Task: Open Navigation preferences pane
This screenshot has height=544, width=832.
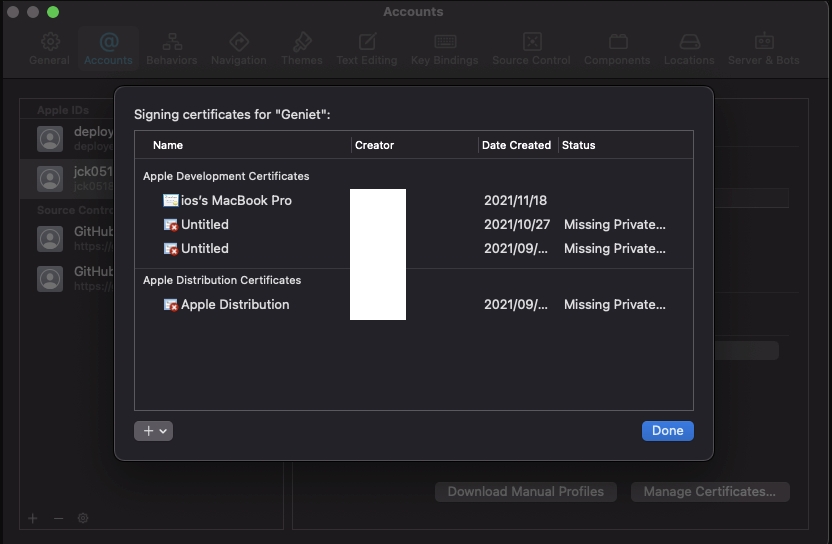Action: tap(238, 47)
